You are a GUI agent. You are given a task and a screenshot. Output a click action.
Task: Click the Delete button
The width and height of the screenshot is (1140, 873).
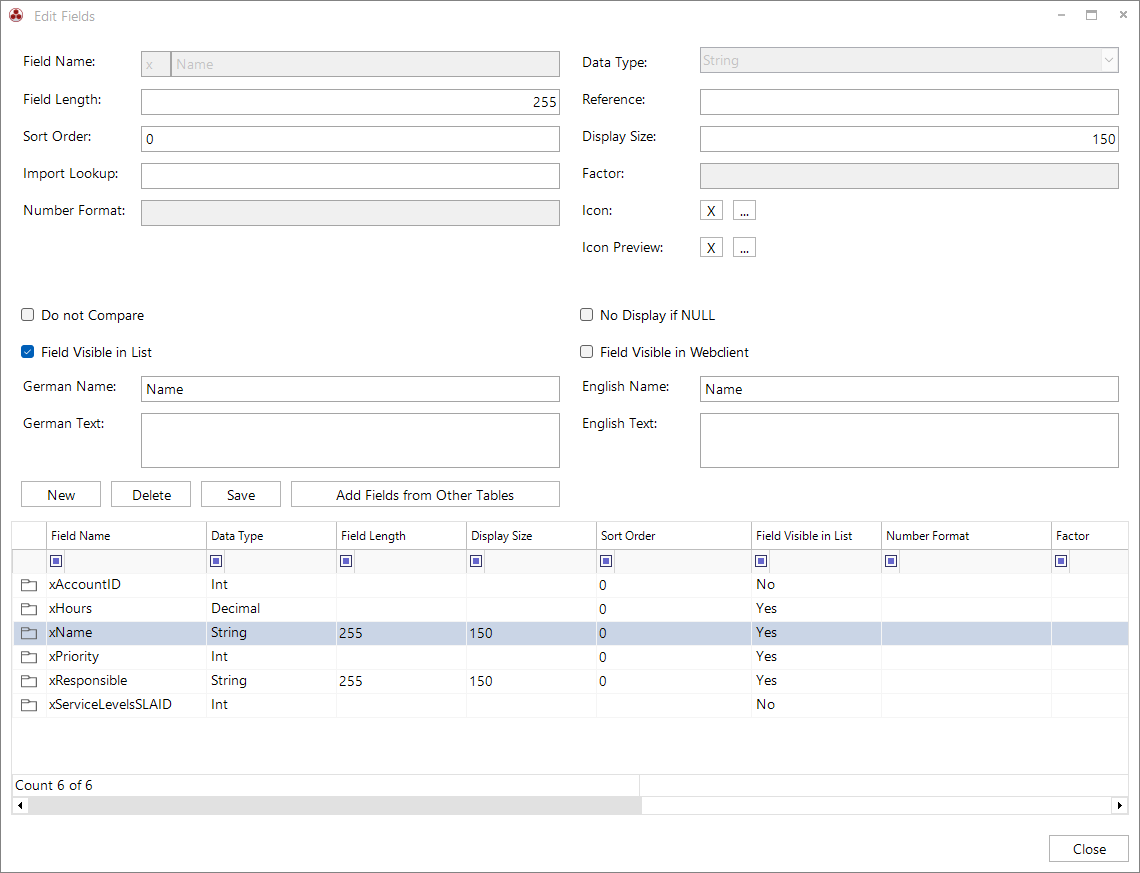coord(151,494)
